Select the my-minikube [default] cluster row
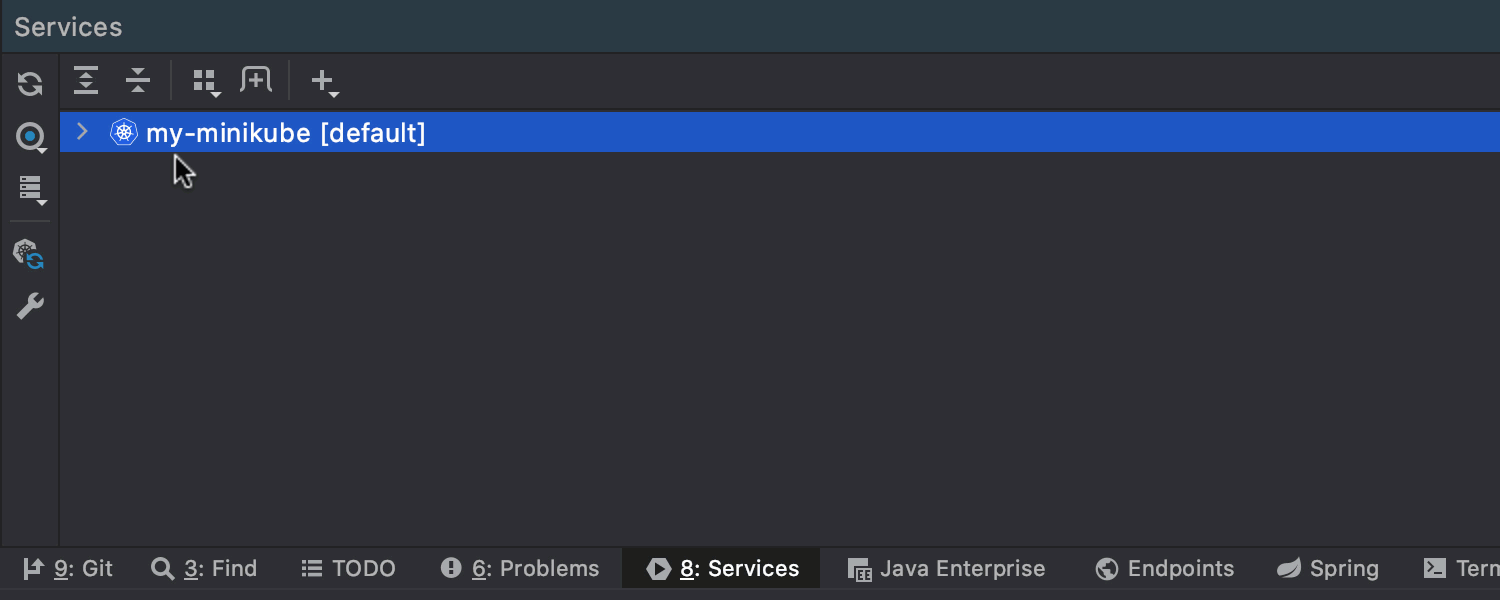Image resolution: width=1500 pixels, height=600 pixels. tap(780, 132)
